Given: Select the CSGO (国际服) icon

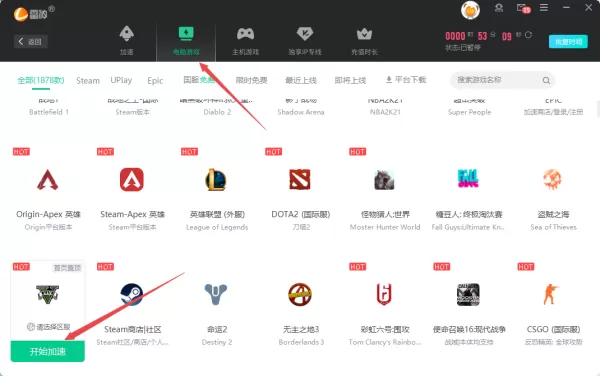Looking at the screenshot, I should [x=551, y=294].
